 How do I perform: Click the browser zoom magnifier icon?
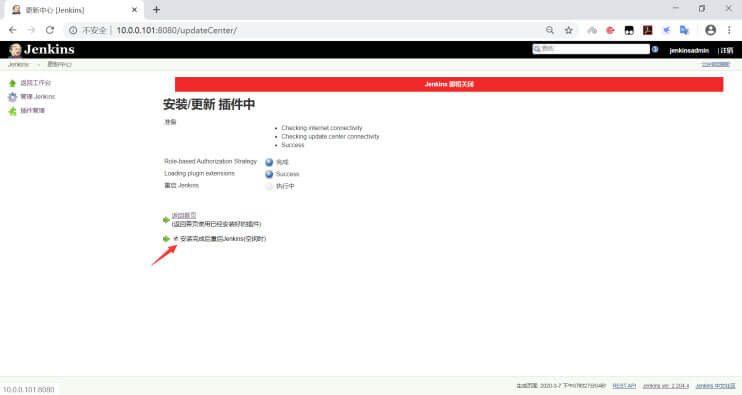[x=550, y=30]
